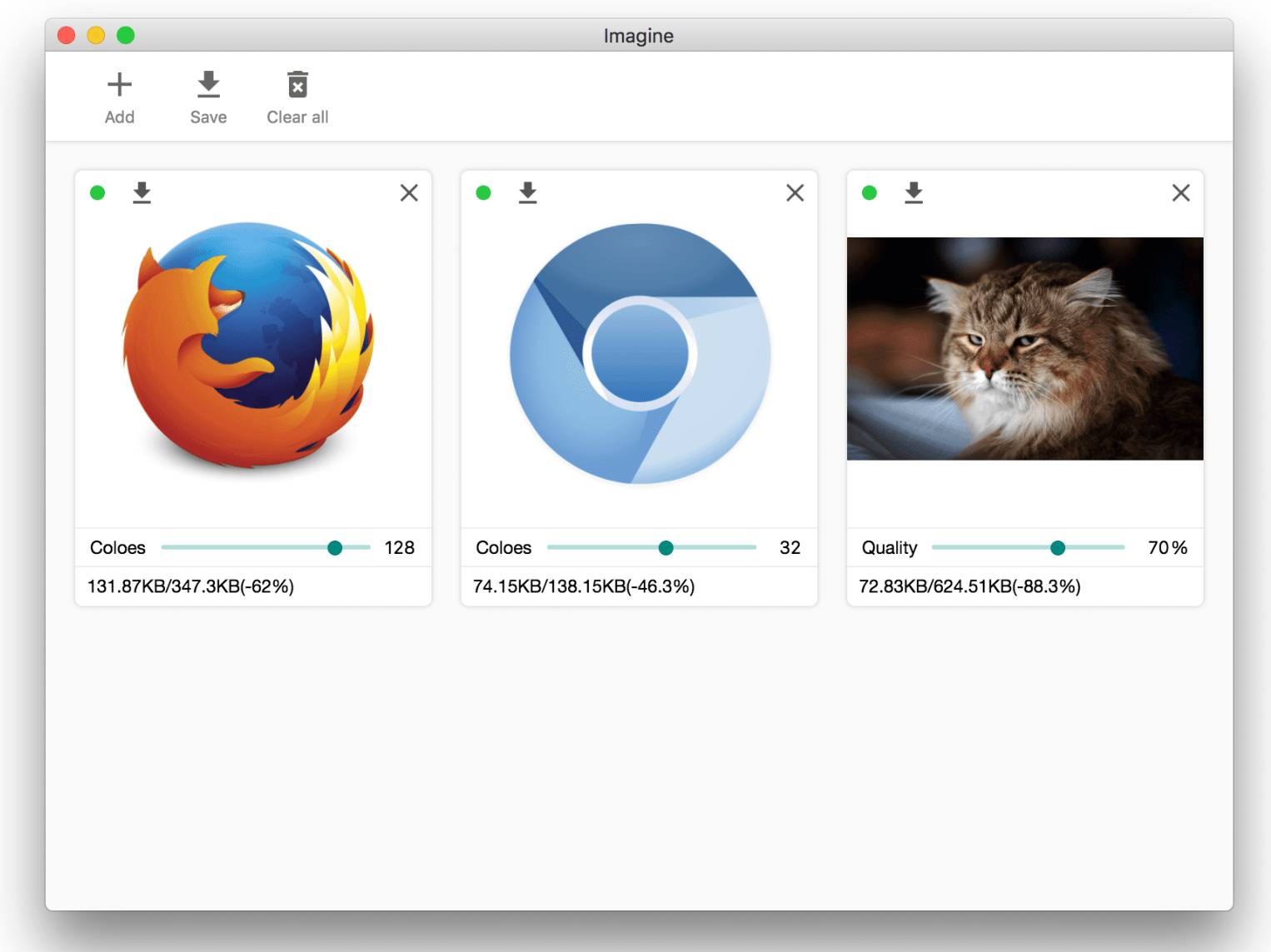The image size is (1271, 952).
Task: Click the 131.87KB/347.3KB(-62%) size text
Action: coord(191,586)
